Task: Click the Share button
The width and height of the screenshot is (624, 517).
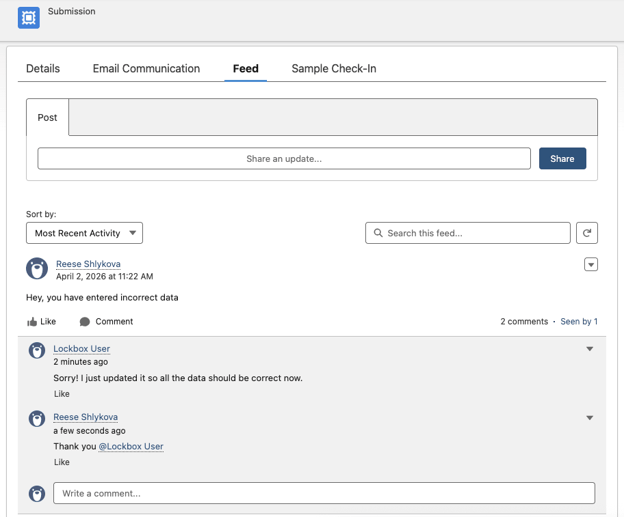Action: pyautogui.click(x=562, y=159)
